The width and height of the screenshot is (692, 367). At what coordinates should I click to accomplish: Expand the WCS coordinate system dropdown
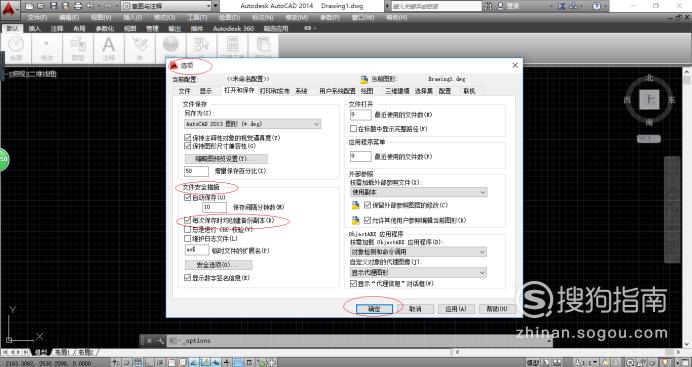(649, 139)
